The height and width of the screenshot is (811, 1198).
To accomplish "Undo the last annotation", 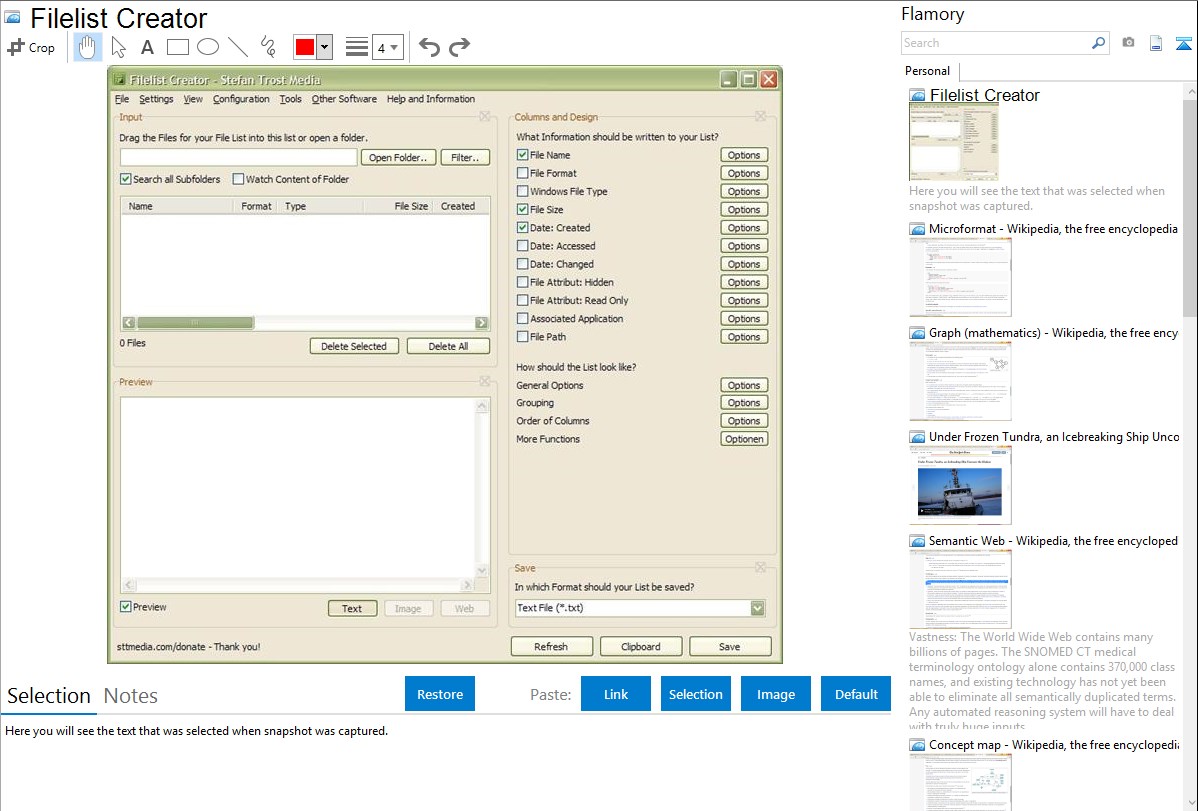I will click(429, 47).
